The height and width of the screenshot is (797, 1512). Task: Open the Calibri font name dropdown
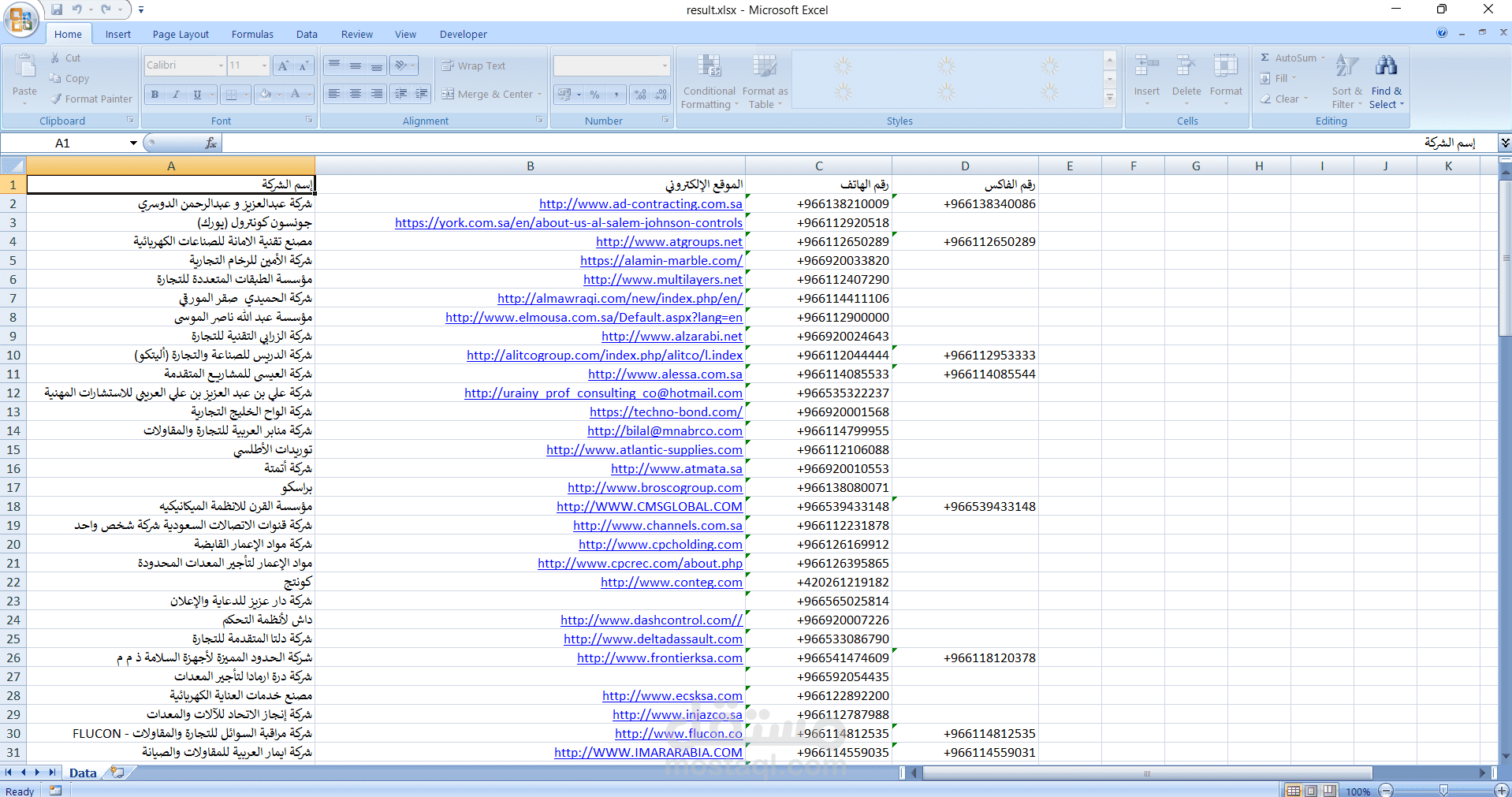click(221, 65)
